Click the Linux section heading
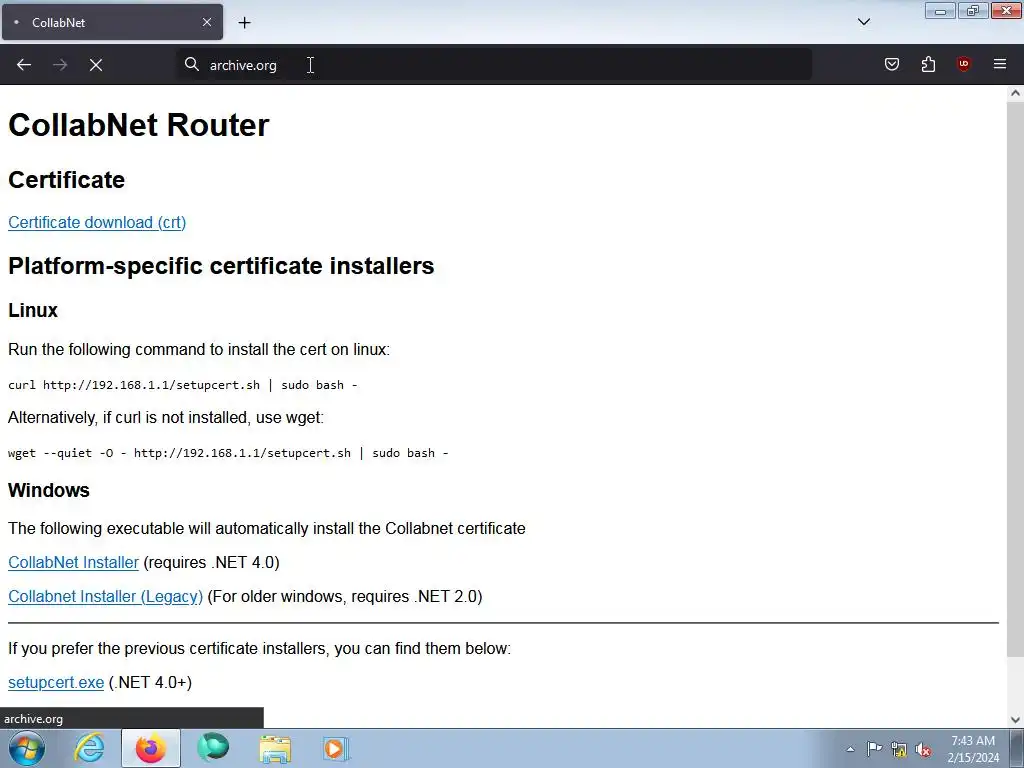 coord(33,310)
